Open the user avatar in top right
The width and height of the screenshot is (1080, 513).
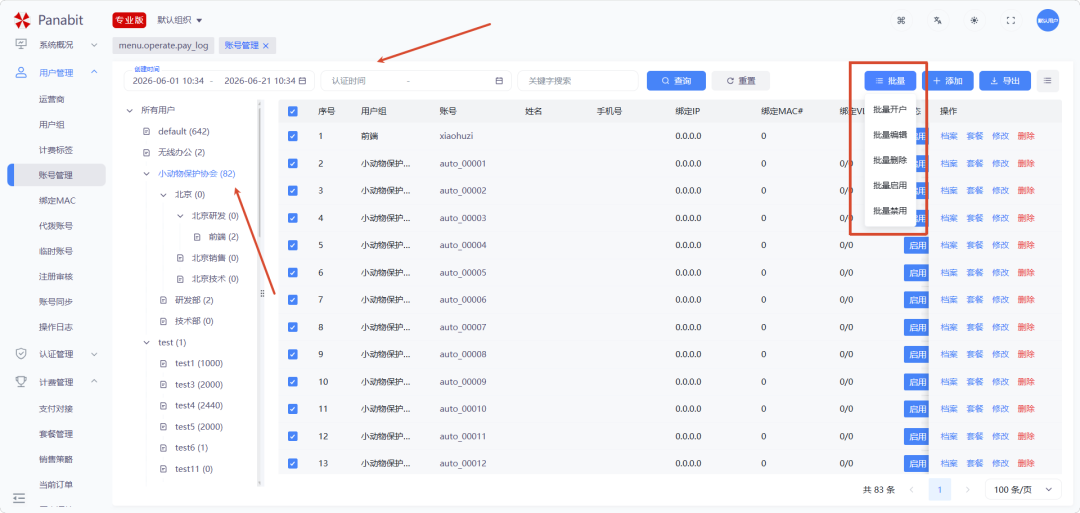[1048, 20]
